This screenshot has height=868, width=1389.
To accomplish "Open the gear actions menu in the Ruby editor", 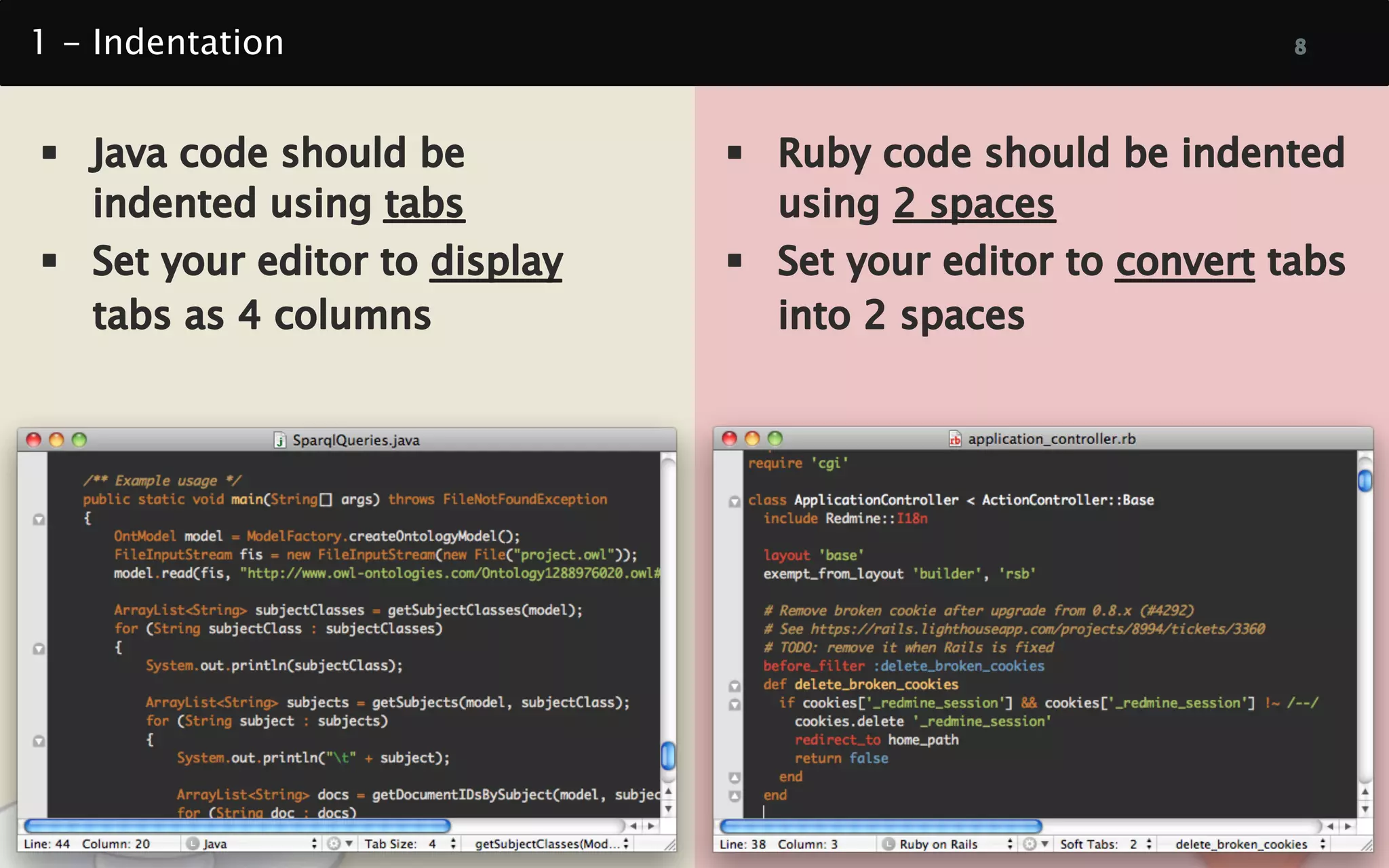I will point(1034,844).
